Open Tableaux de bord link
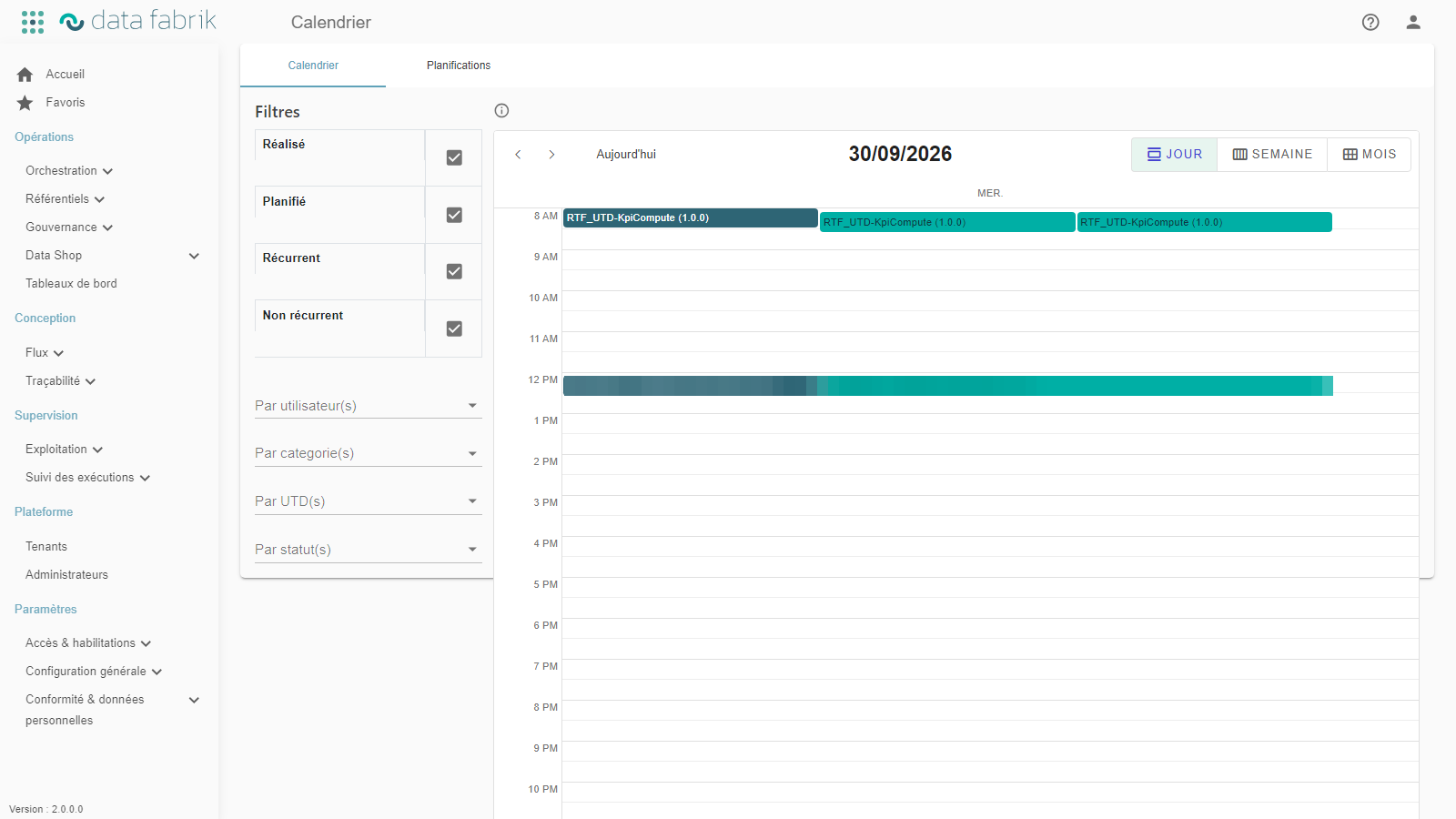Screen dimensions: 1456x819 click(71, 284)
